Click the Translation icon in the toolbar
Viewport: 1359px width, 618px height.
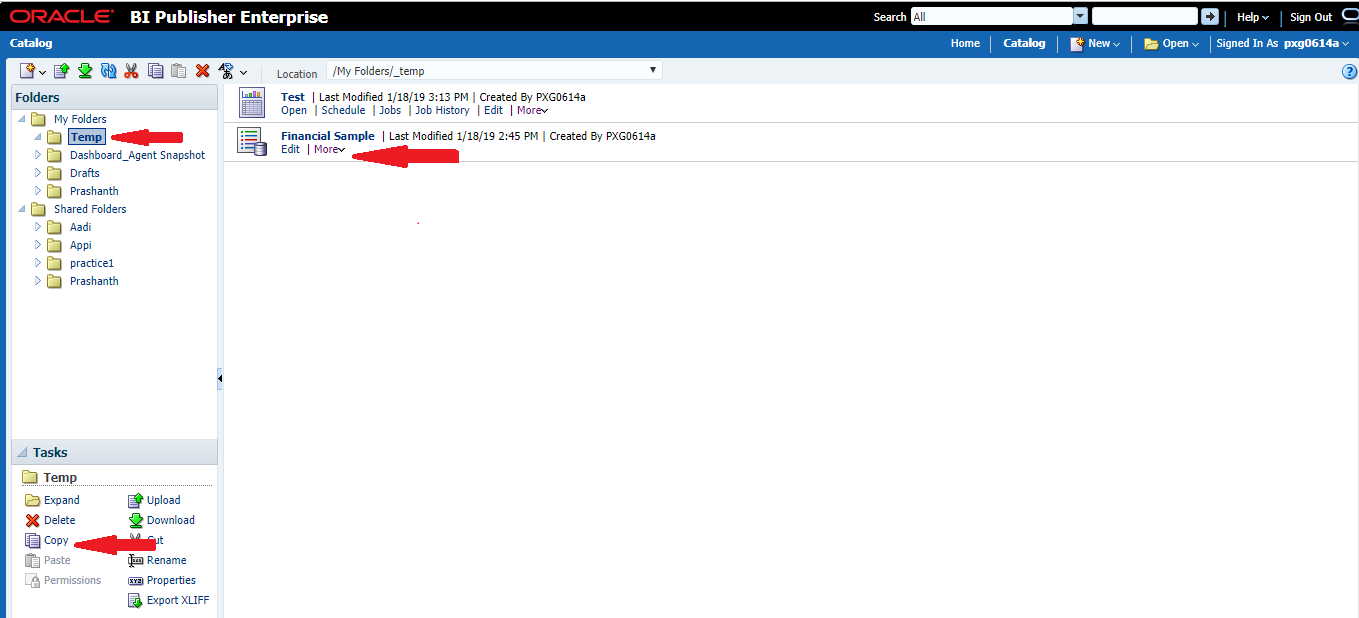pos(226,71)
